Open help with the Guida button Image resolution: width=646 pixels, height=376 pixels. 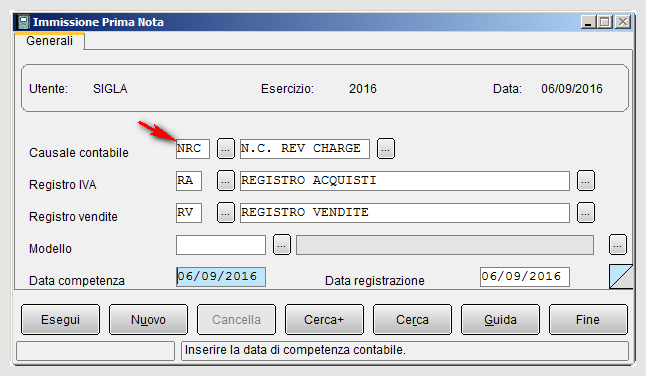coord(500,320)
